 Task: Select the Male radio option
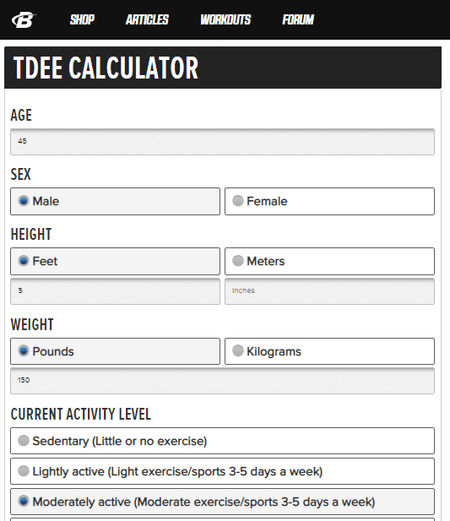(115, 201)
